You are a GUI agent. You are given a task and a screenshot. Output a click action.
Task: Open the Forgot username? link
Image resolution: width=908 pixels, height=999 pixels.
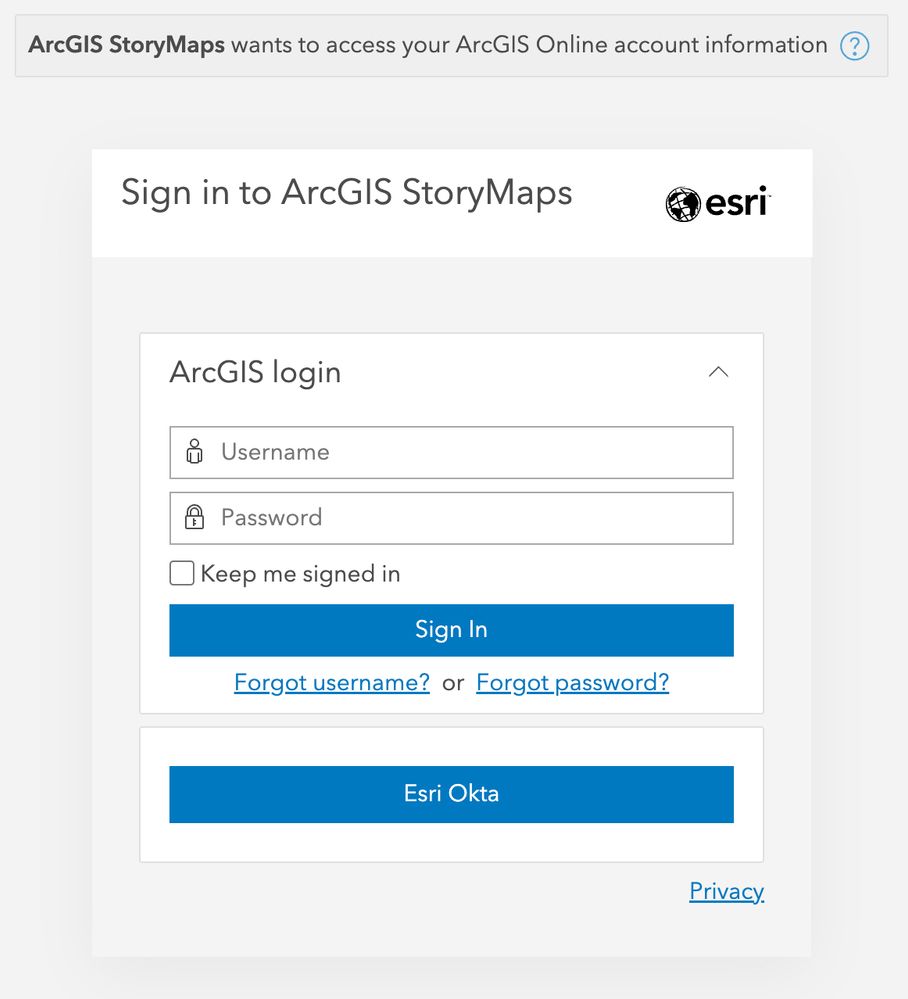point(332,683)
